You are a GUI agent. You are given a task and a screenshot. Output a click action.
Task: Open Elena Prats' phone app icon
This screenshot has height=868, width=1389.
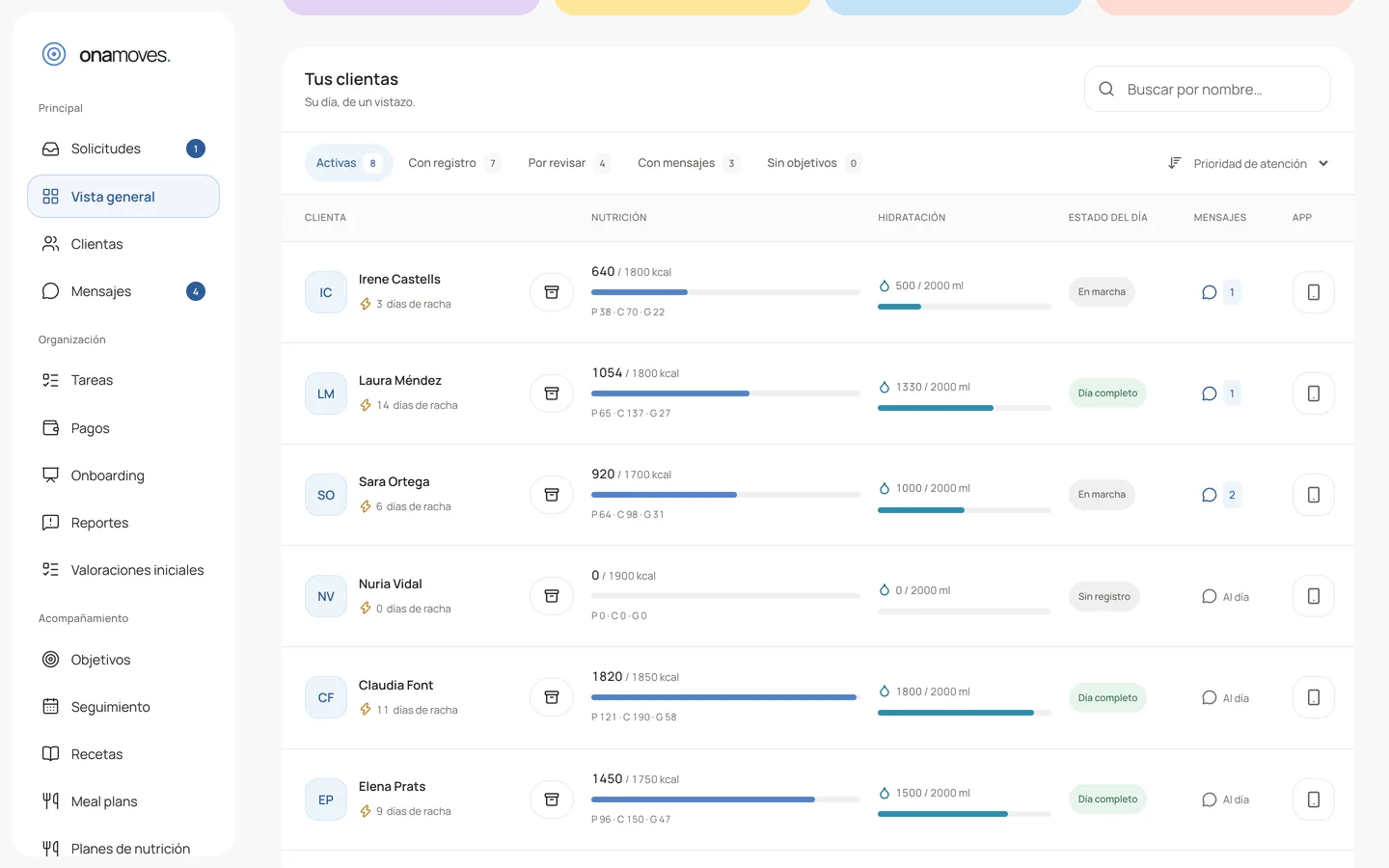click(1313, 800)
